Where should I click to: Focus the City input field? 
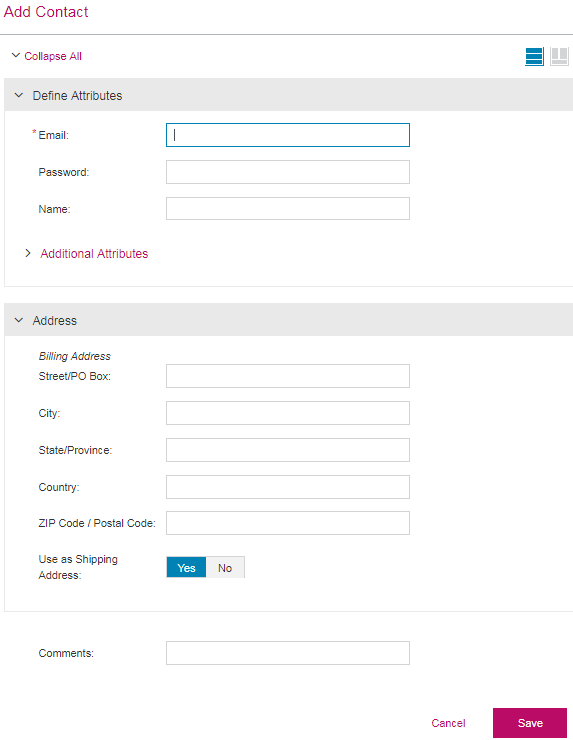(288, 413)
